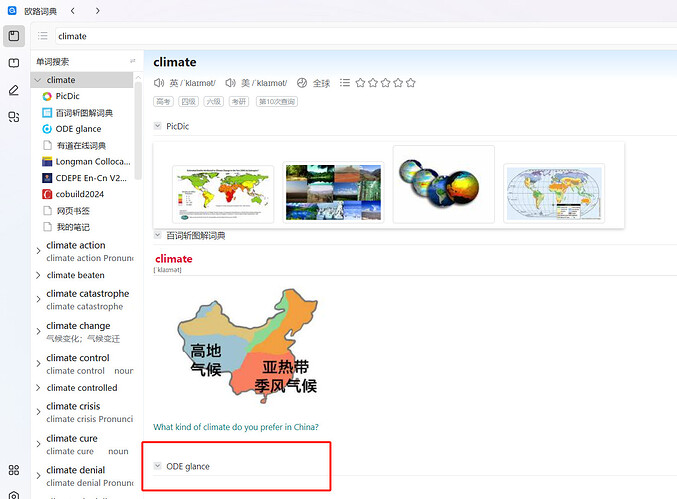The width and height of the screenshot is (677, 499).
Task: Toggle the word list icon beside search box
Action: pos(43,36)
